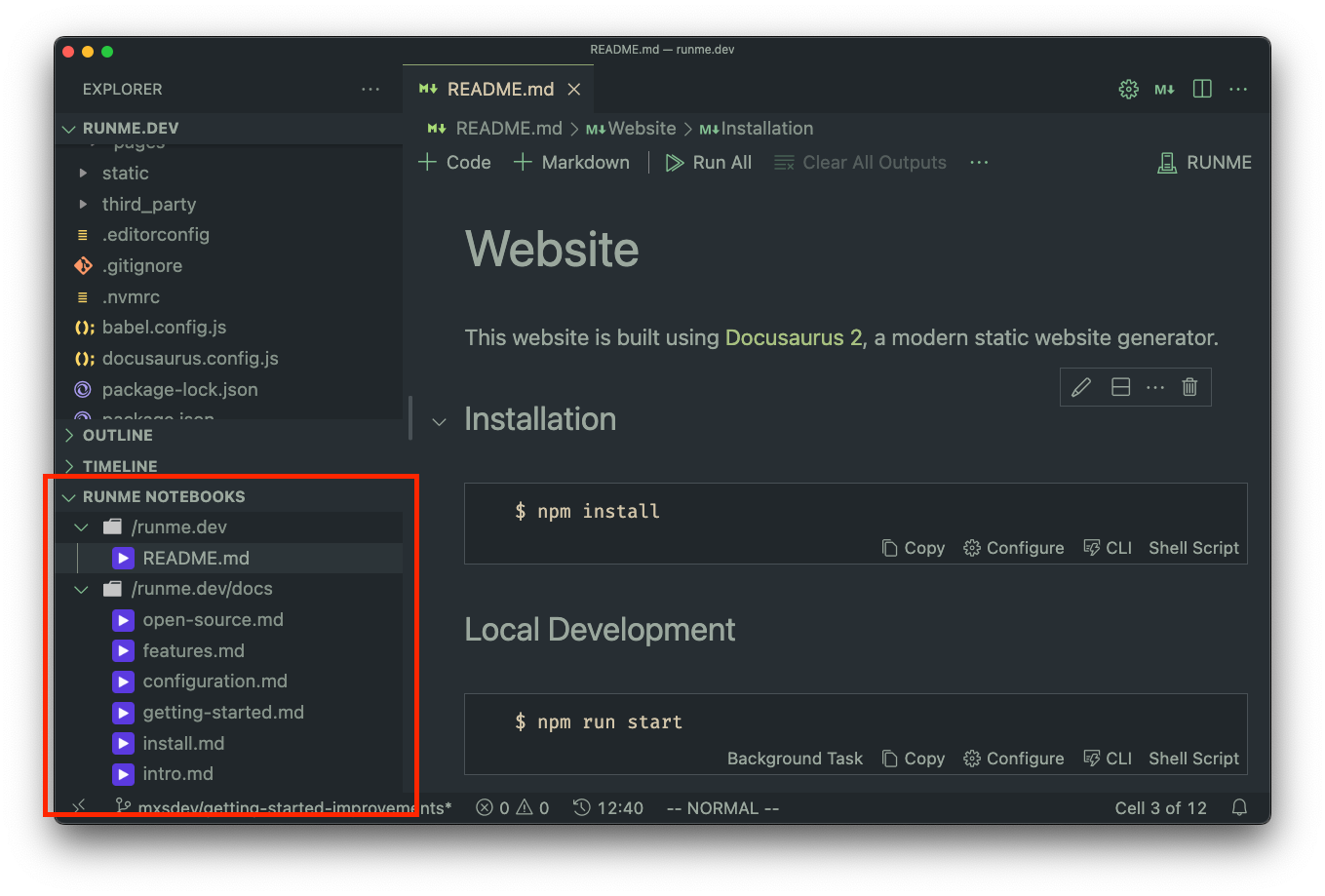The image size is (1325, 896).
Task: Click the Cell 3 of 12 status item
Action: click(x=1160, y=807)
